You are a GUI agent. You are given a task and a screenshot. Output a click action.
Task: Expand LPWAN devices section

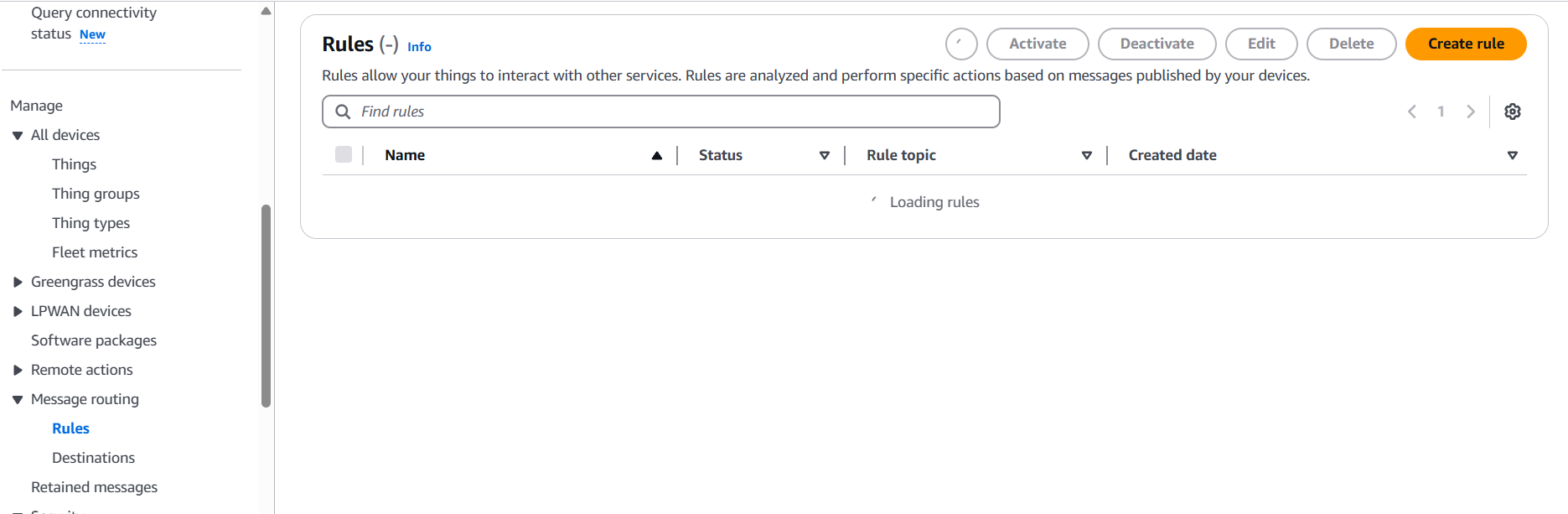click(18, 311)
